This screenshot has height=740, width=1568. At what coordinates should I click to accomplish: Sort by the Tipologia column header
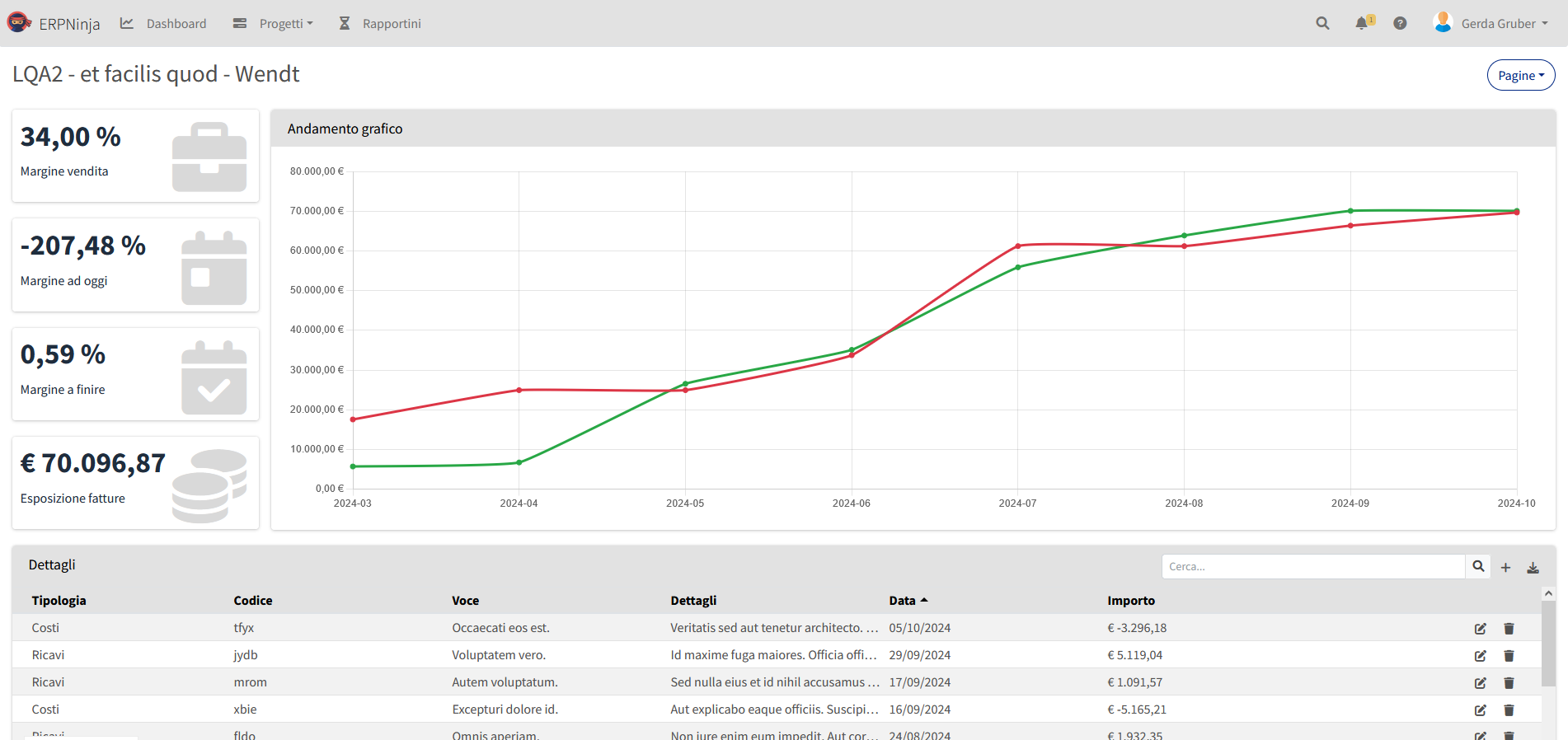point(59,600)
